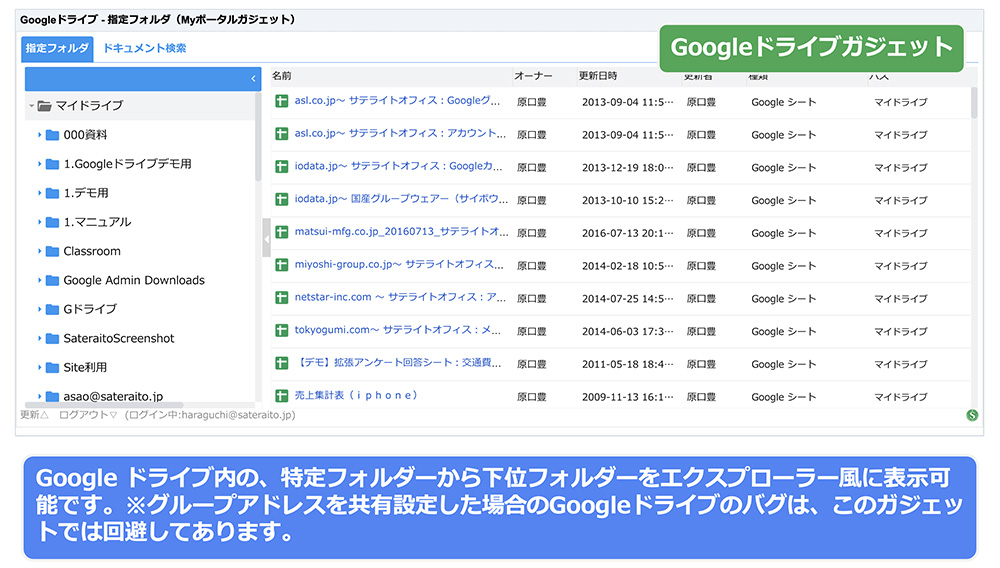
Task: Switch to the 指定フォルダ tab
Action: click(57, 48)
